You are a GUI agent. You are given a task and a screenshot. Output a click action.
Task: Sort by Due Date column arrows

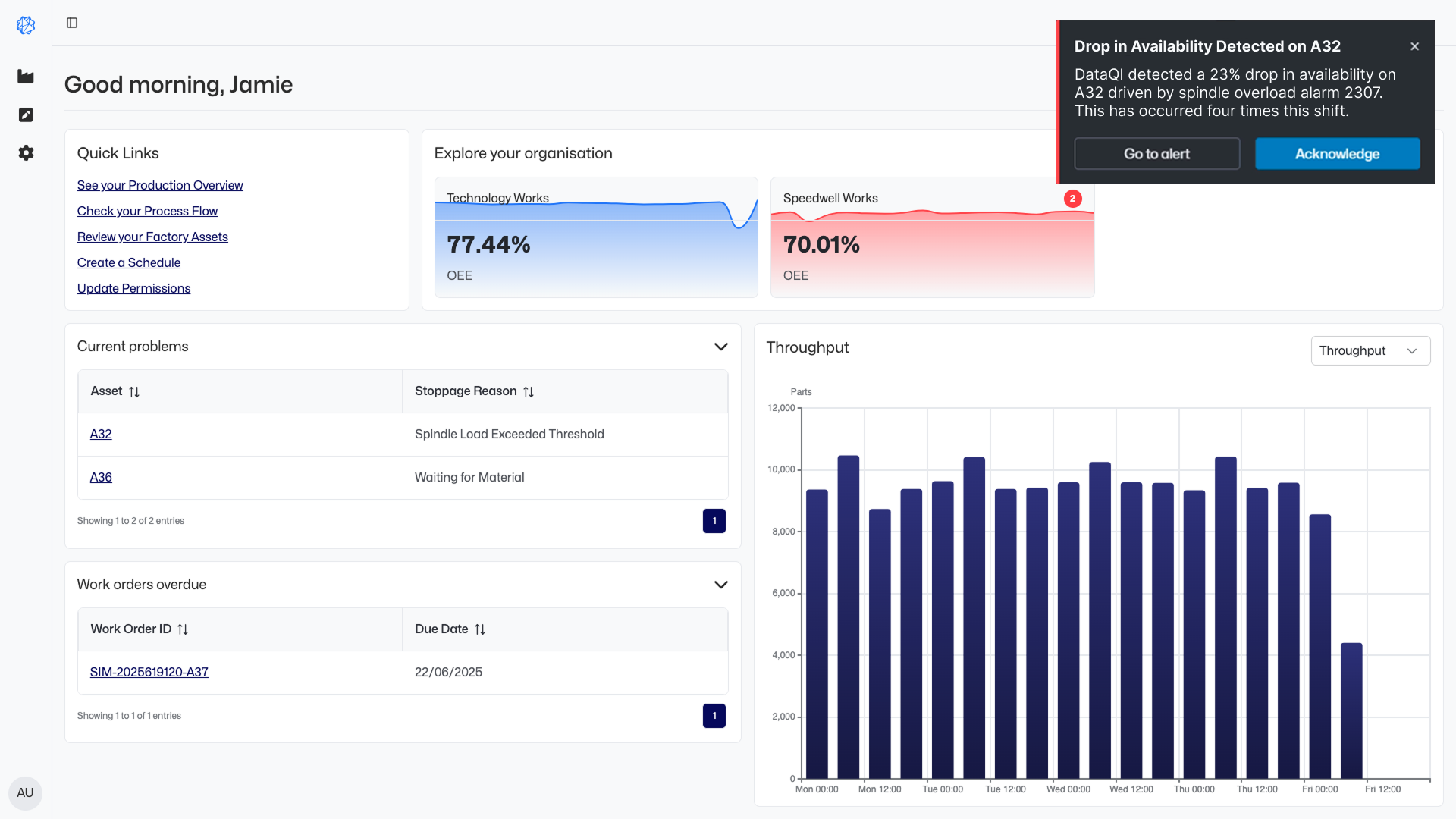(480, 629)
